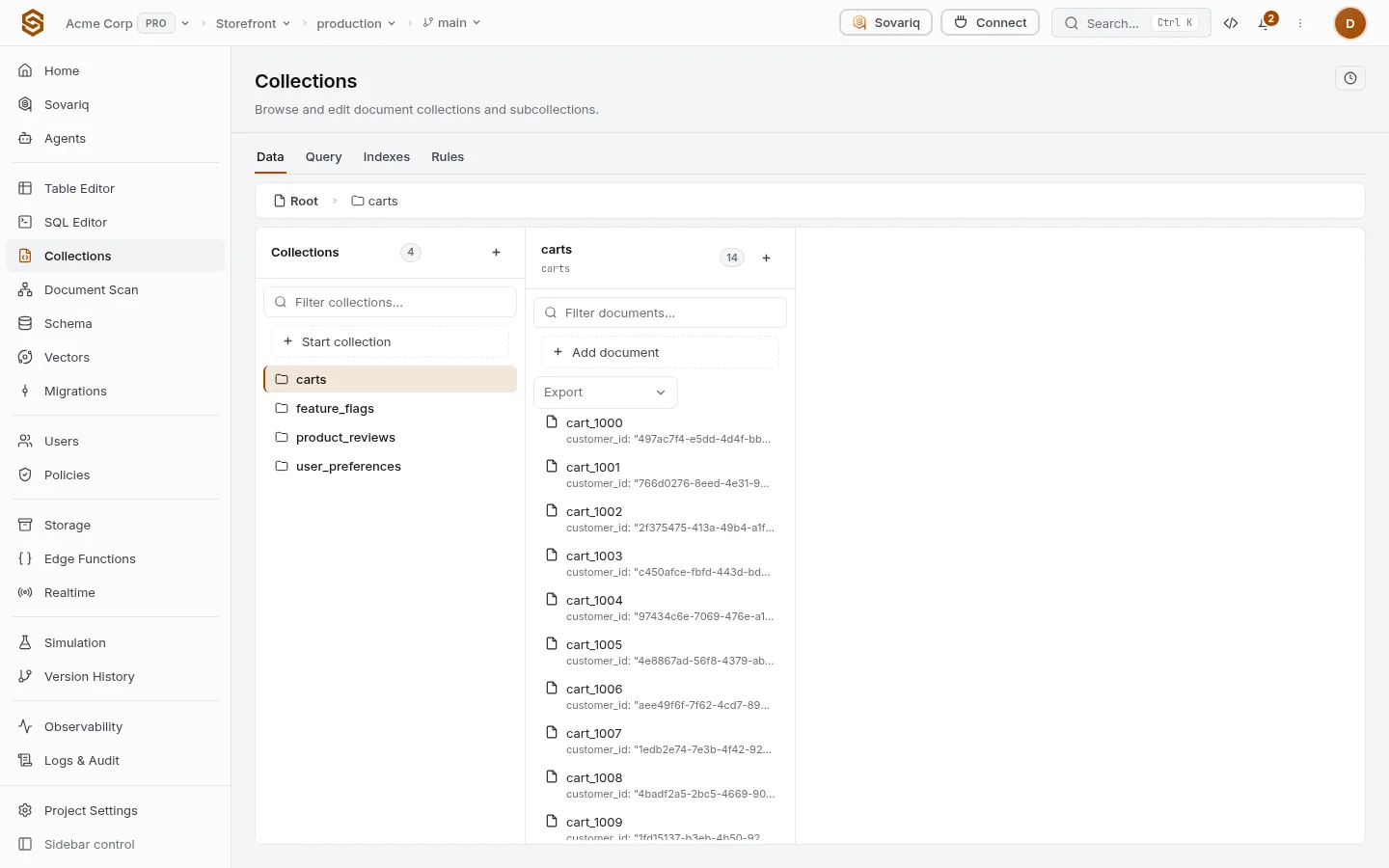Select the feature_flags collection
Viewport: 1389px width, 868px height.
(390, 409)
